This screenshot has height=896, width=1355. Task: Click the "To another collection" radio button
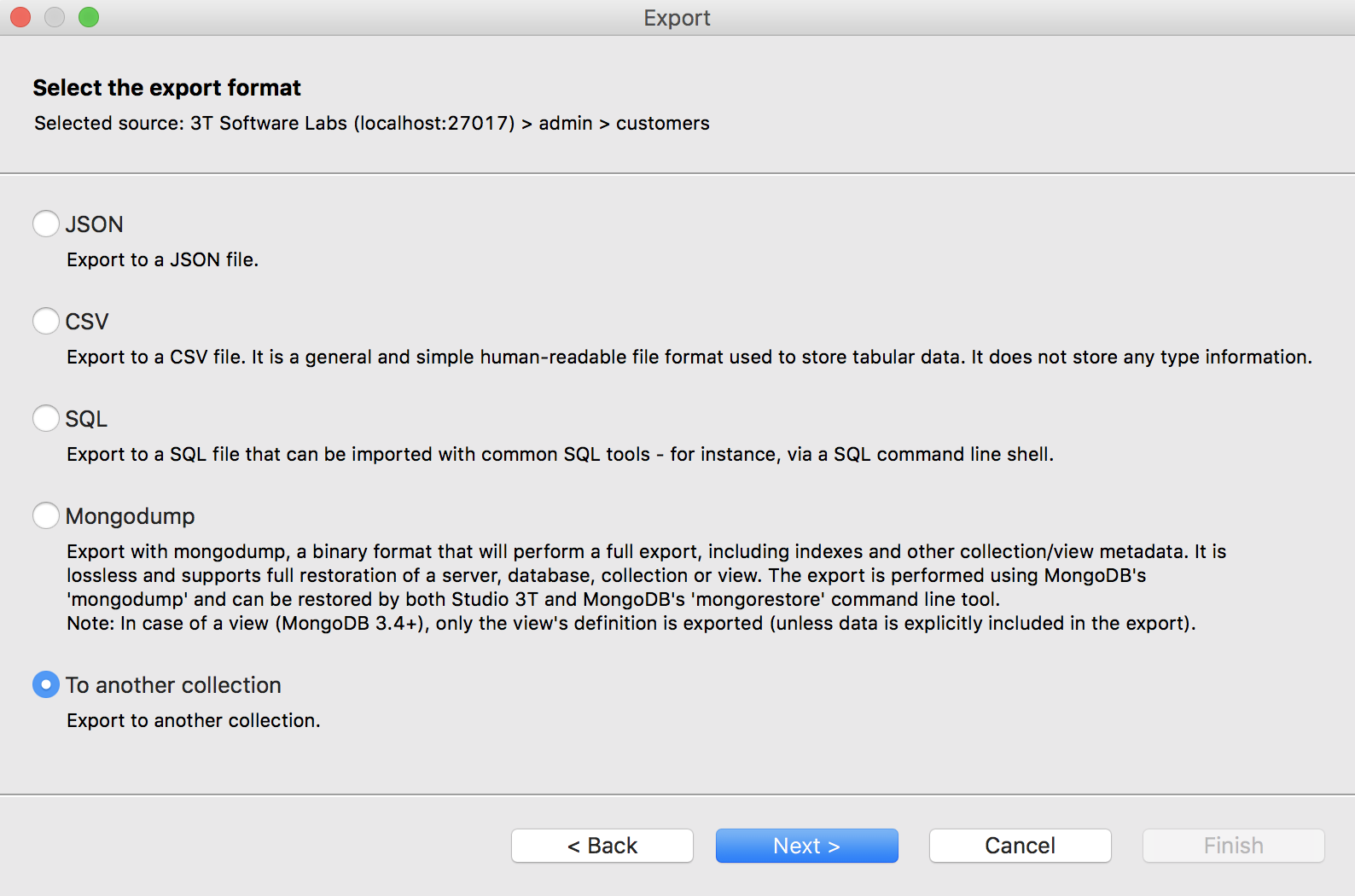46,684
